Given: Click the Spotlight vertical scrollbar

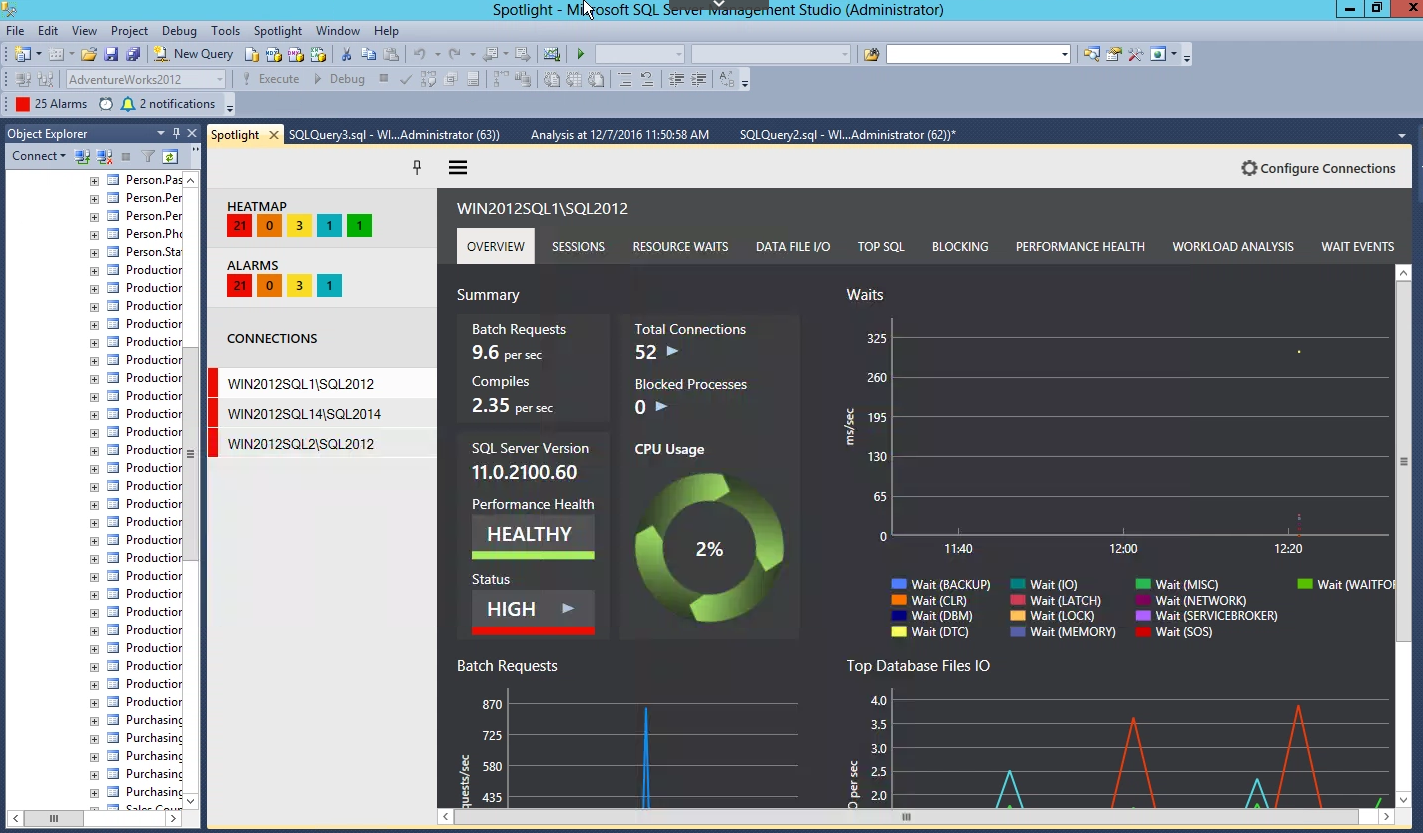Looking at the screenshot, I should coord(1404,460).
